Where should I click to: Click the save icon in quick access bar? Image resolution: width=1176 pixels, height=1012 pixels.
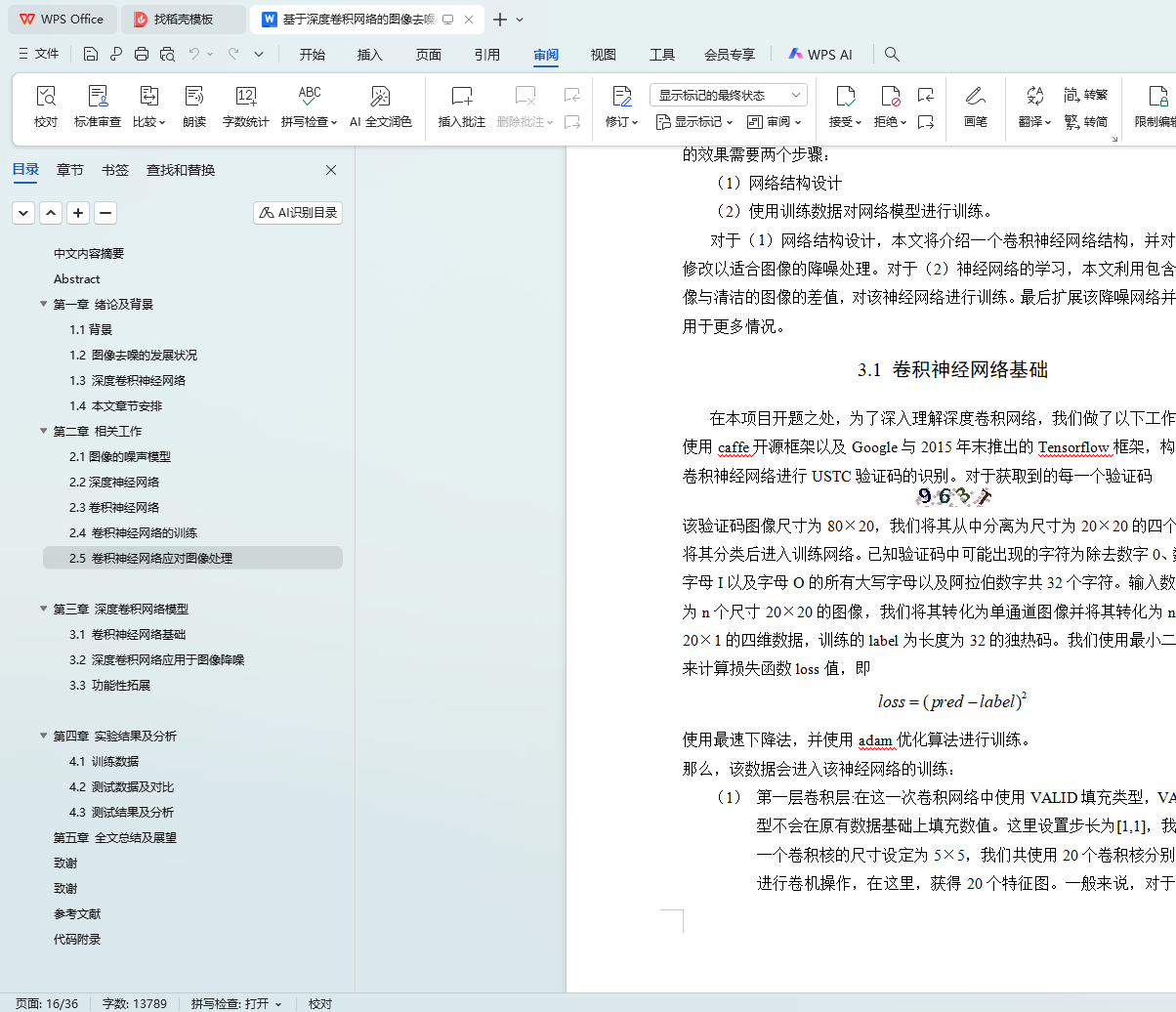click(x=91, y=55)
